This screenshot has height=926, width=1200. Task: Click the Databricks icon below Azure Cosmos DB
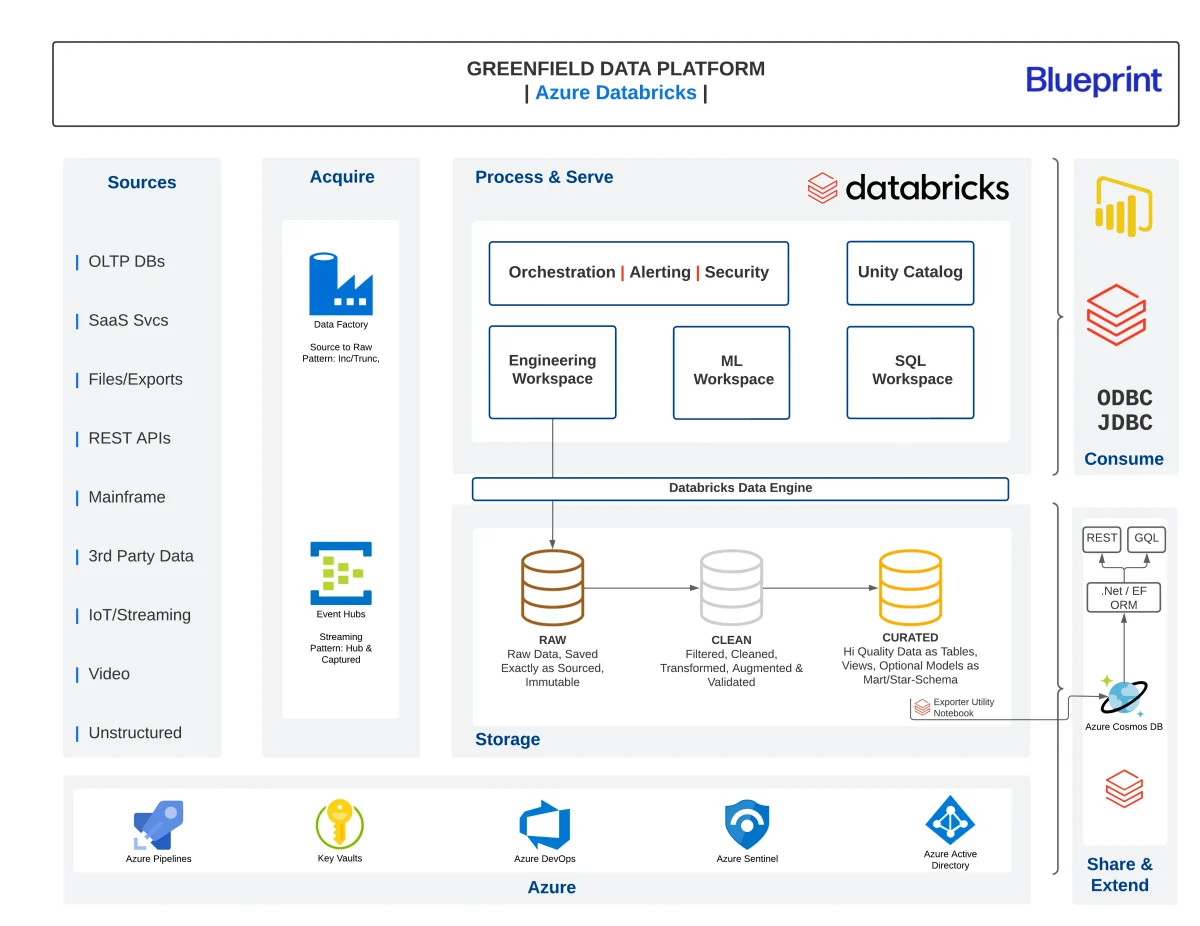(1124, 788)
